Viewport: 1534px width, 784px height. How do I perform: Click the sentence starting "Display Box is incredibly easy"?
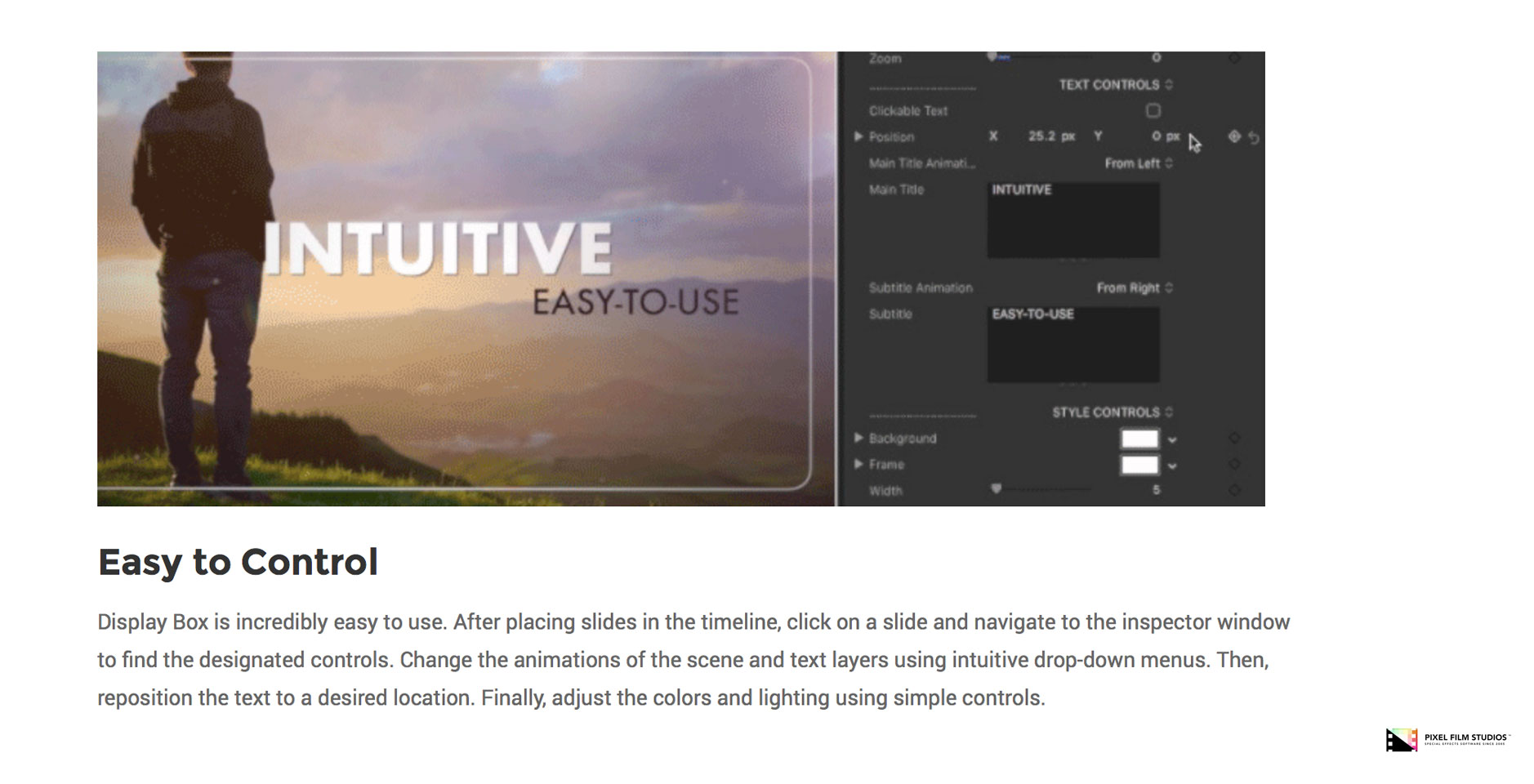pos(272,622)
